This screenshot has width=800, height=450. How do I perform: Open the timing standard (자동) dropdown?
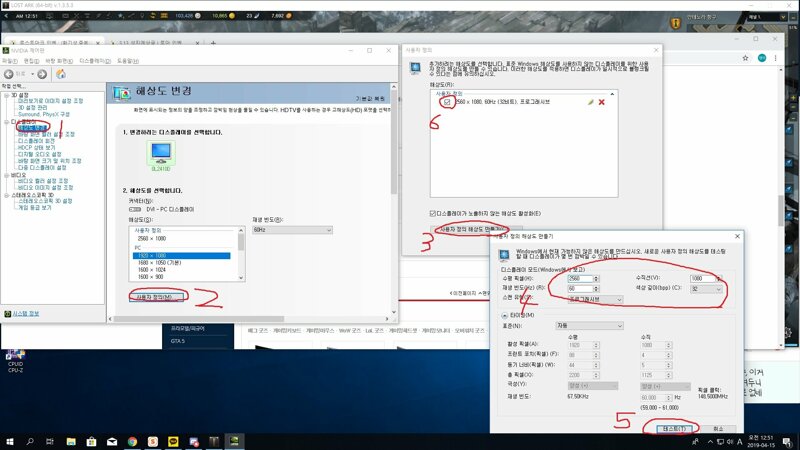[x=589, y=326]
